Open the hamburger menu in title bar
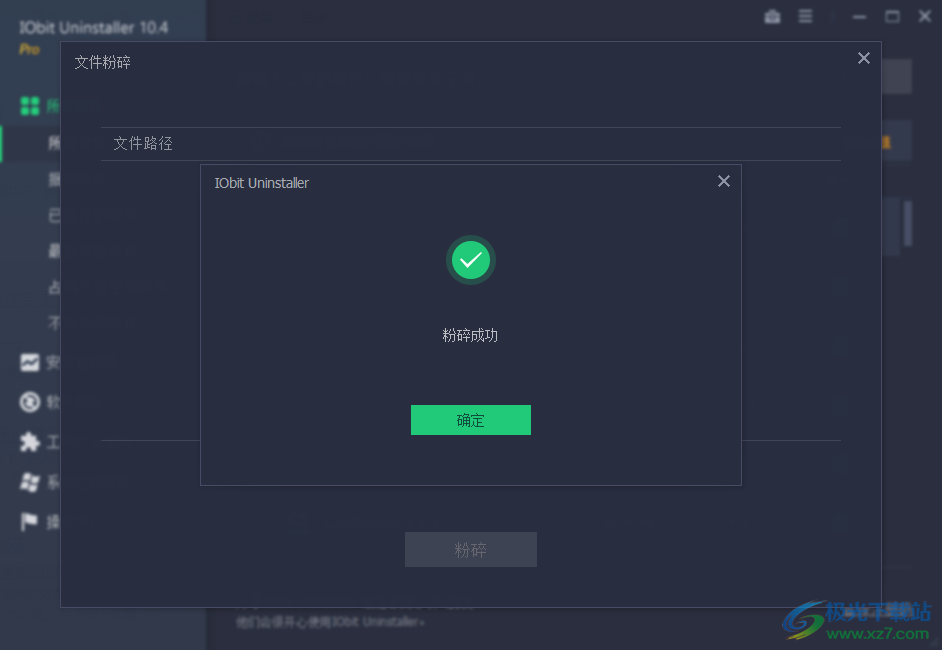 [x=806, y=17]
